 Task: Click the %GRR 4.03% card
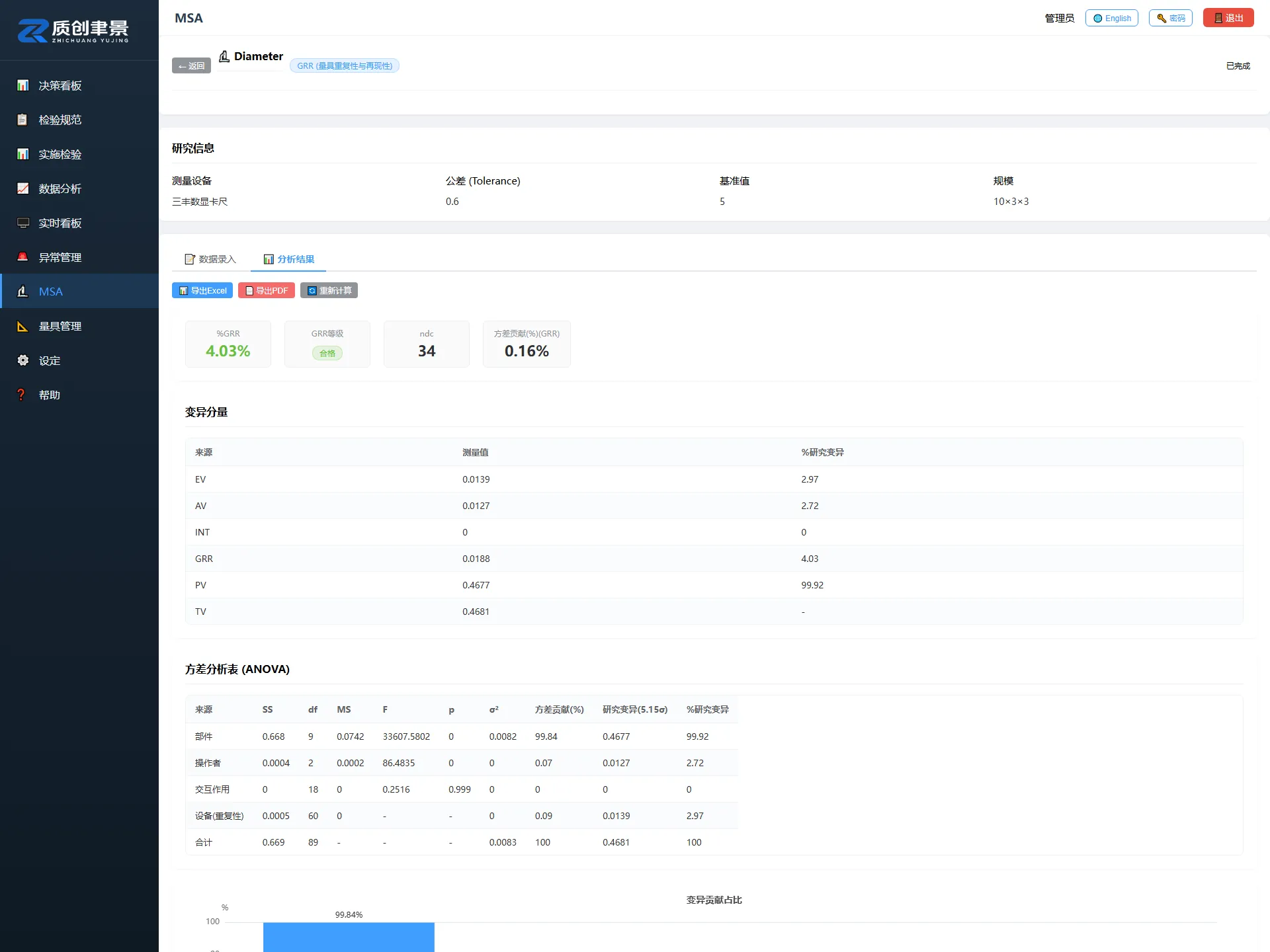click(228, 344)
